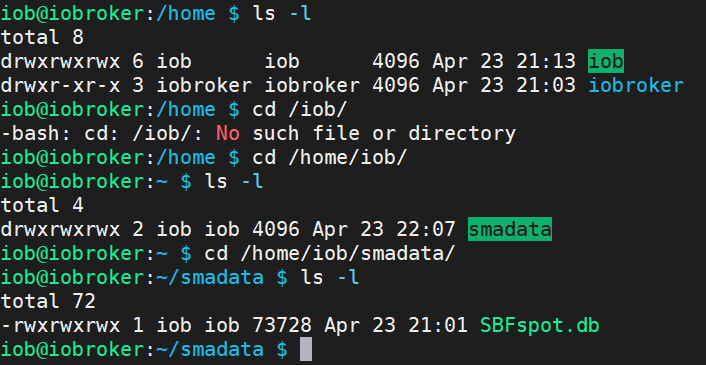The width and height of the screenshot is (706, 365).
Task: Click the highlighted smadata folder name
Action: point(510,229)
